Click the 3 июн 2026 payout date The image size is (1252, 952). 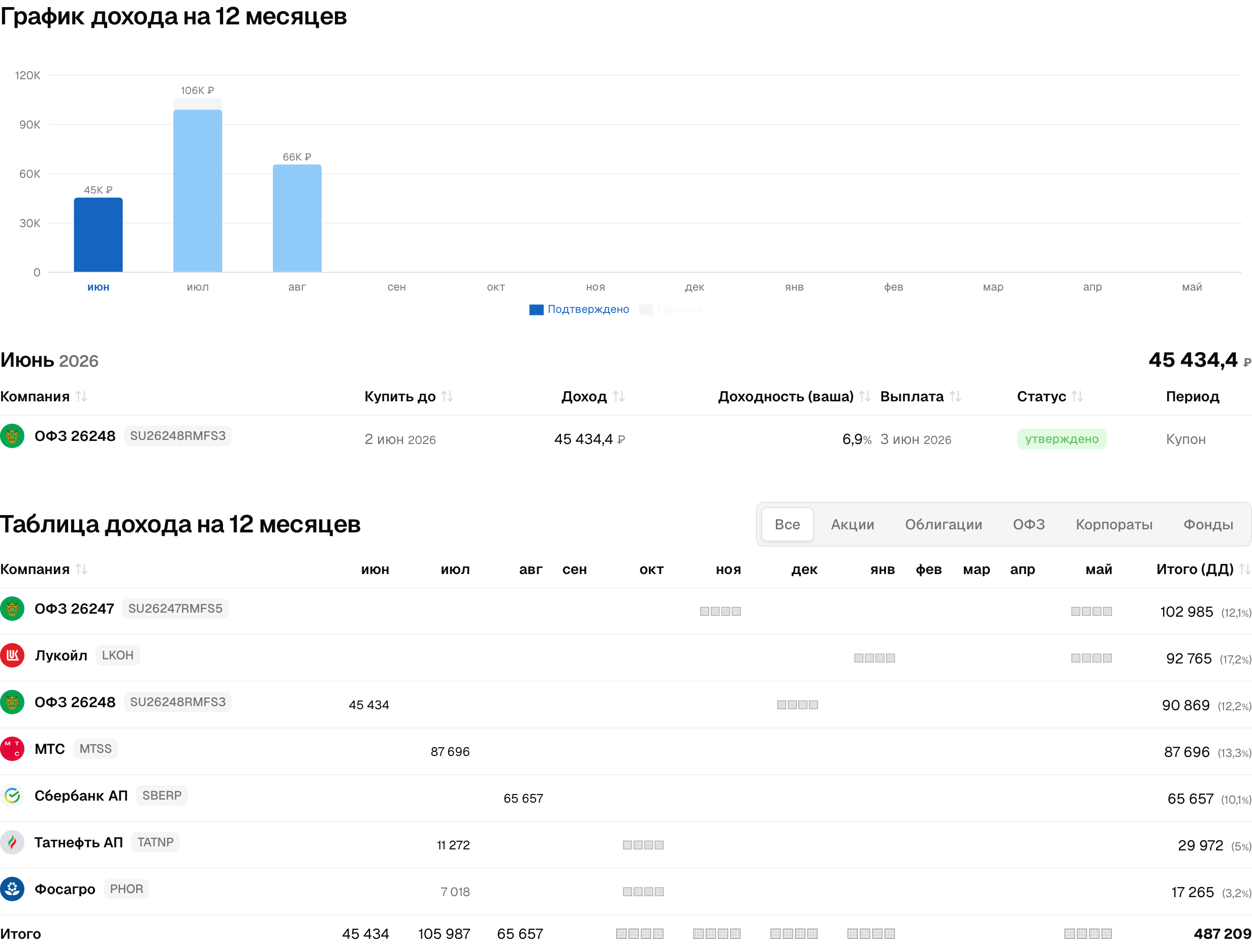tap(916, 440)
